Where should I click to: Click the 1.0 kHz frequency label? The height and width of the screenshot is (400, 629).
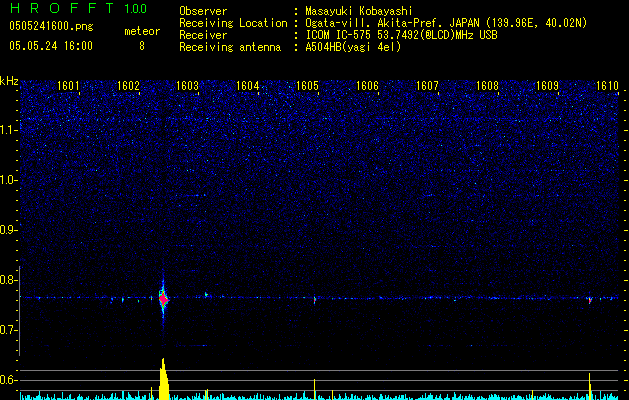pos(7,180)
